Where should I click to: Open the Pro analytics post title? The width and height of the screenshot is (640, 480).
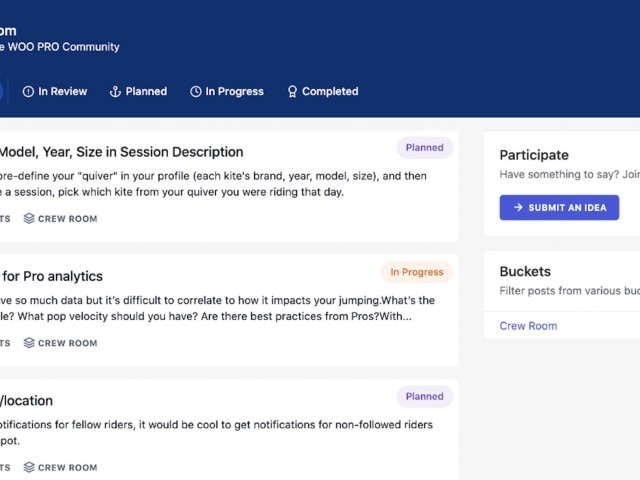tap(52, 276)
